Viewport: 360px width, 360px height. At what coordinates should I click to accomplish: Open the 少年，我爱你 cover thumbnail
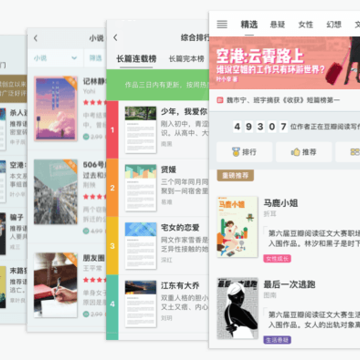(140, 130)
